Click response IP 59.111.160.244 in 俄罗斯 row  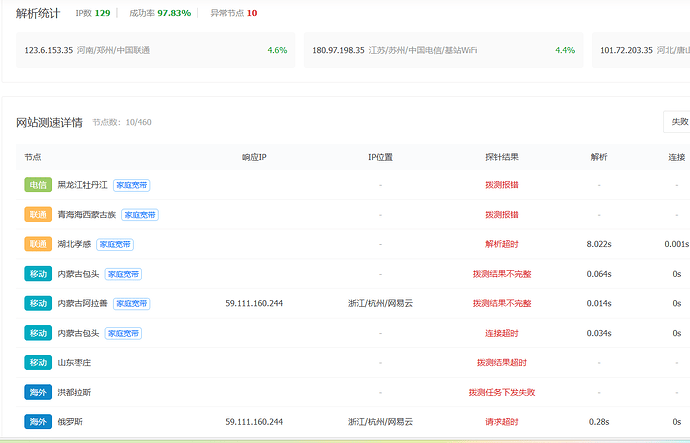254,422
